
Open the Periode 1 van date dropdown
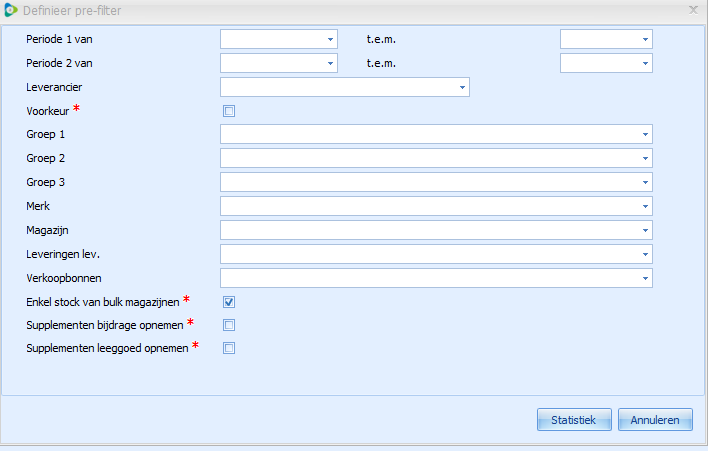330,39
